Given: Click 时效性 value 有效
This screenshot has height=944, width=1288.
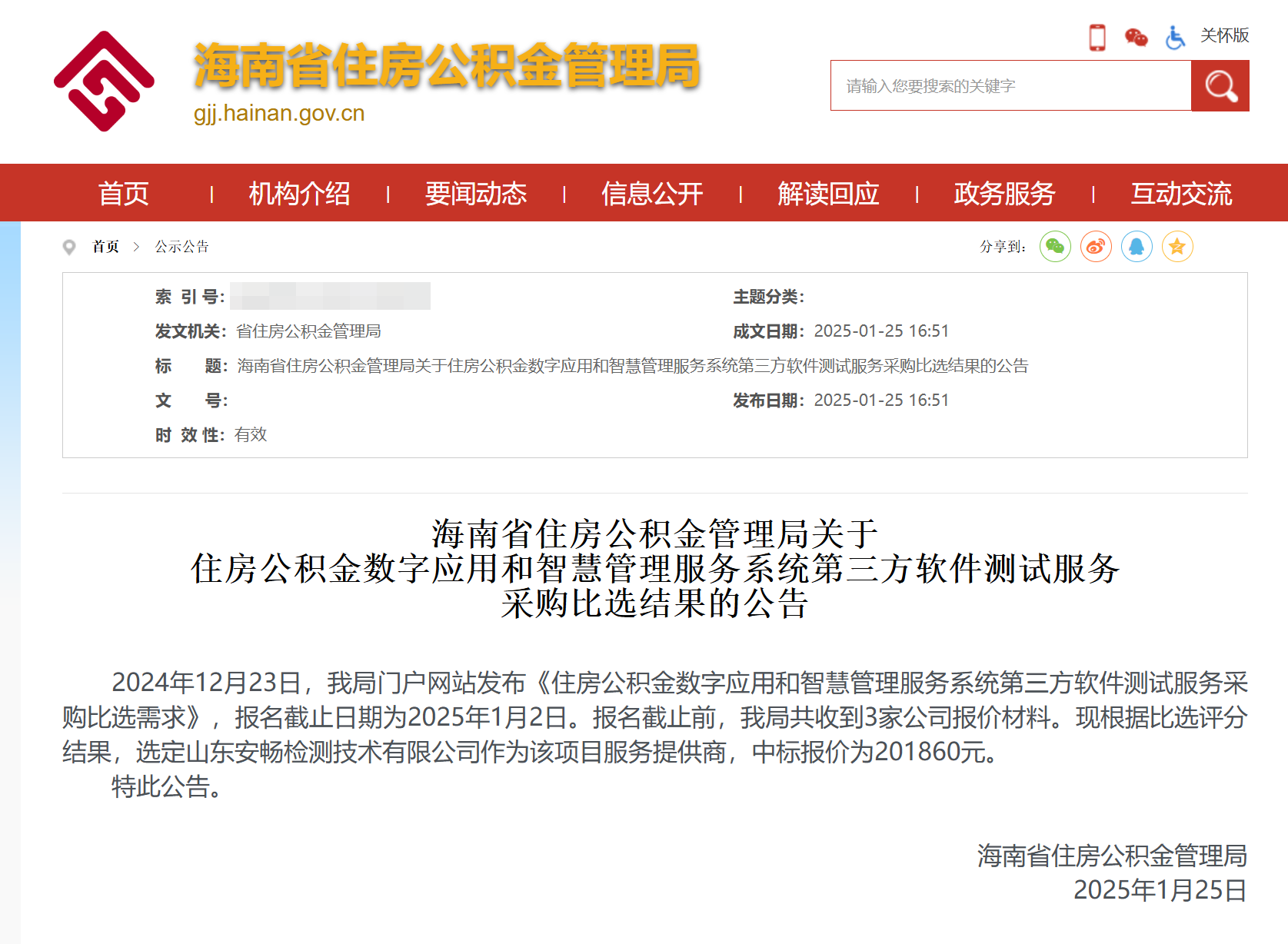Looking at the screenshot, I should point(251,435).
